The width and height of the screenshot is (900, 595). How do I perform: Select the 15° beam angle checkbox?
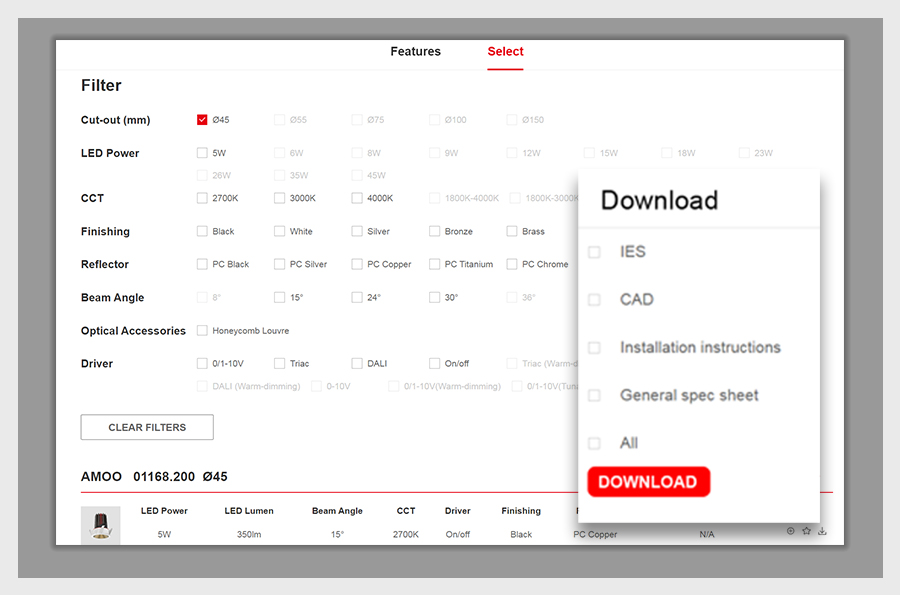280,297
